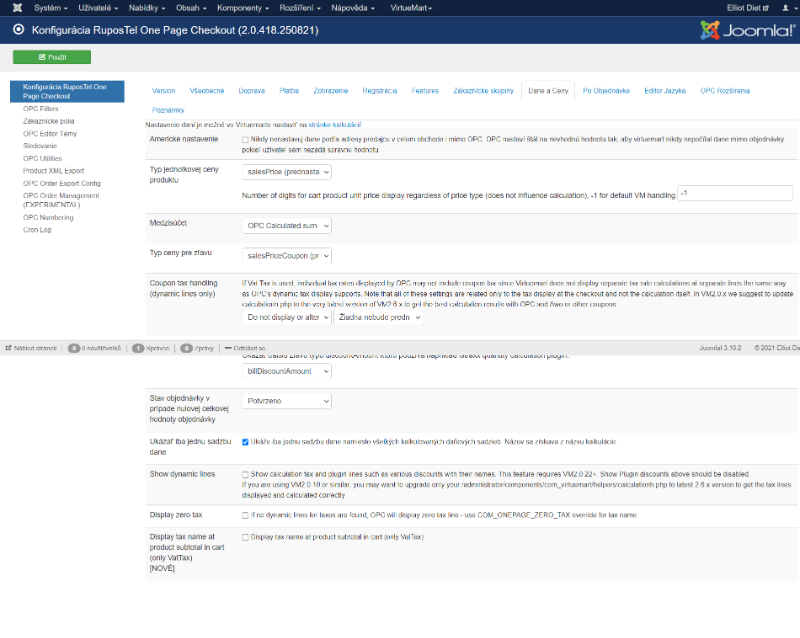Check Display tax name at product subtotal
The width and height of the screenshot is (800, 638).
[x=245, y=537]
